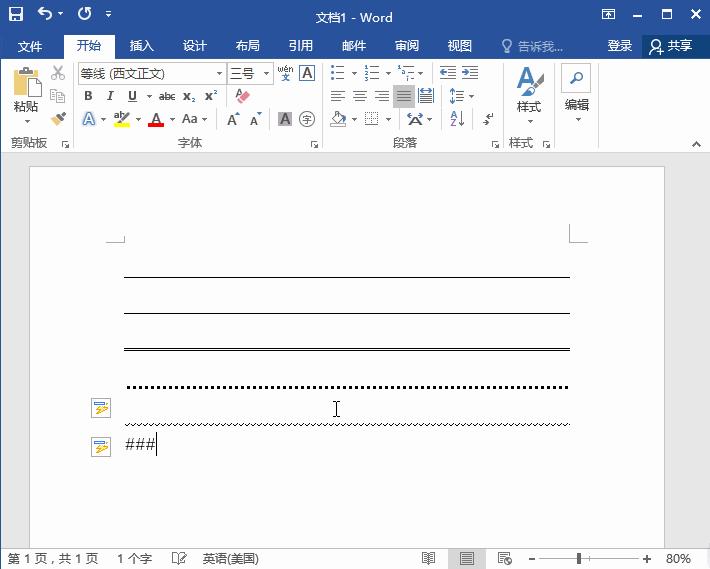Cut selection with the scissors icon
Image resolution: width=710 pixels, height=569 pixels.
point(58,73)
